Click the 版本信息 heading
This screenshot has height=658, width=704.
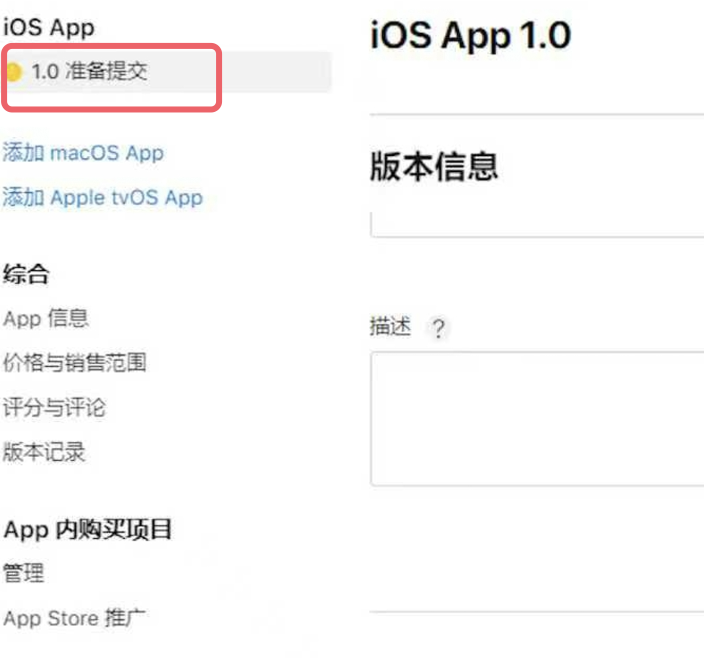click(434, 167)
